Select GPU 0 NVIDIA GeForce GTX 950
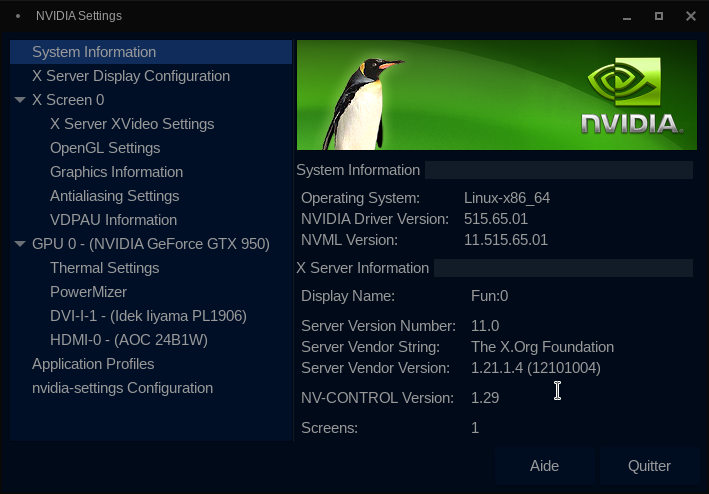 [x=151, y=244]
